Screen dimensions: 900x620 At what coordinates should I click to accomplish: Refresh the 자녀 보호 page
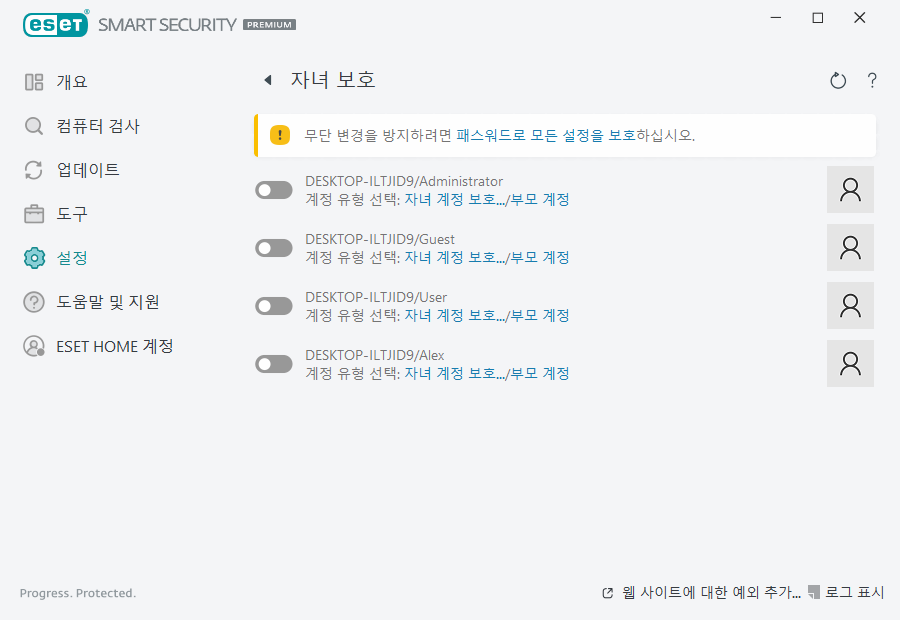click(x=838, y=80)
